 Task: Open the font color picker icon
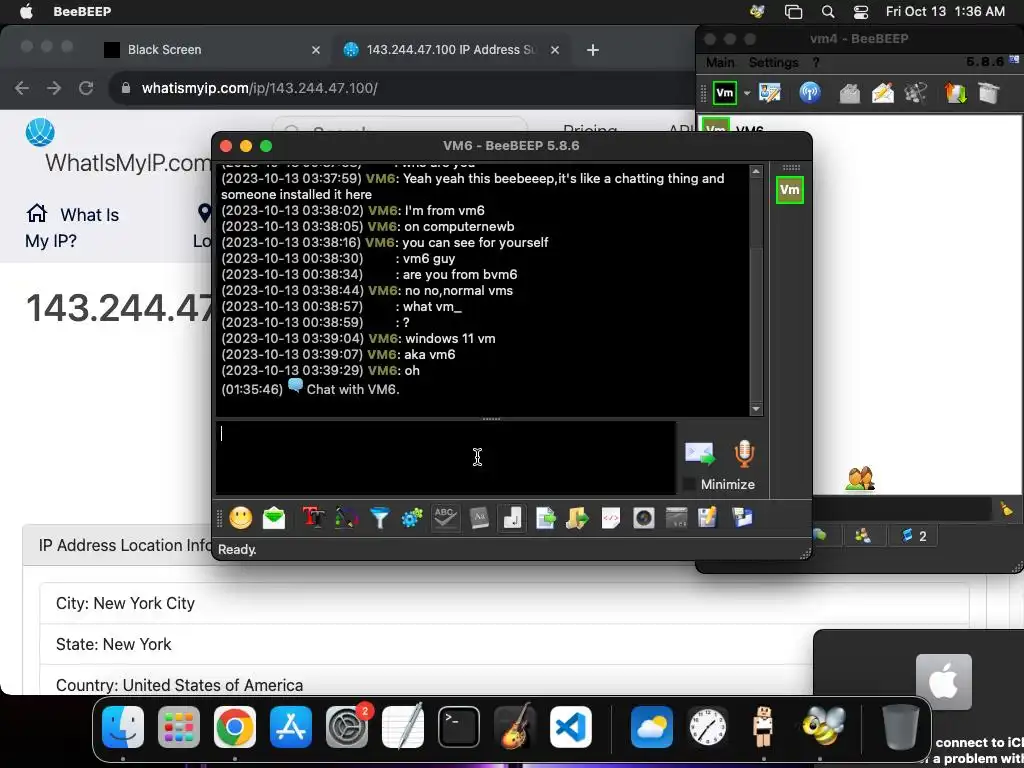click(x=346, y=519)
